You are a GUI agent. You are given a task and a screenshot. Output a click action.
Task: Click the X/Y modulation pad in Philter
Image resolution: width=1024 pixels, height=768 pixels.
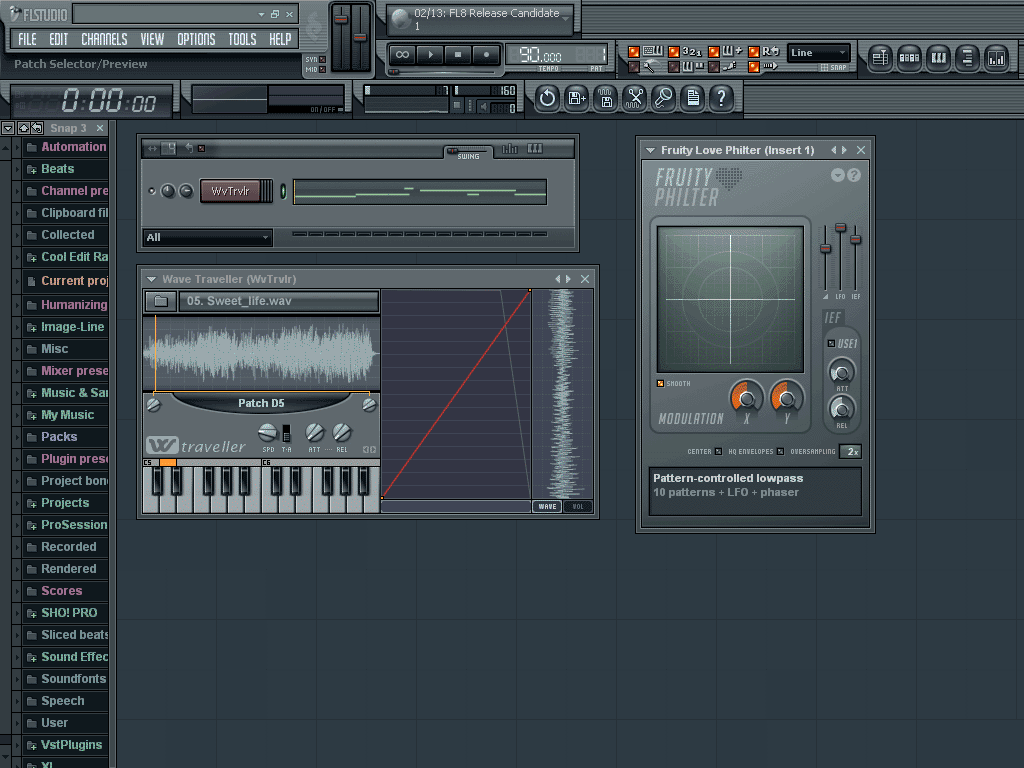coord(730,300)
